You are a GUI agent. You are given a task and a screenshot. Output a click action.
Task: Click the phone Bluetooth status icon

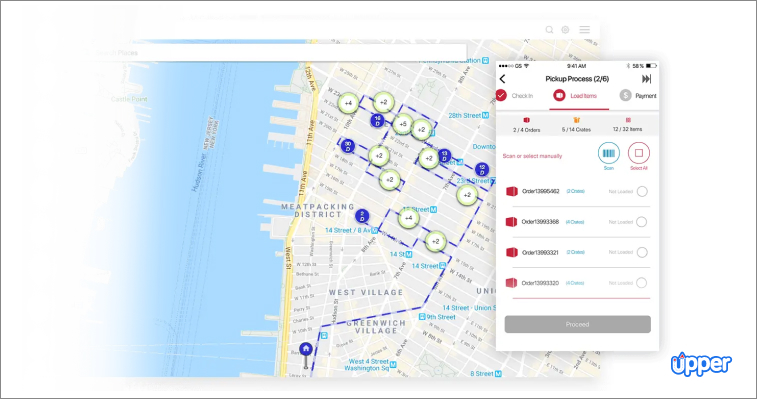click(x=628, y=66)
